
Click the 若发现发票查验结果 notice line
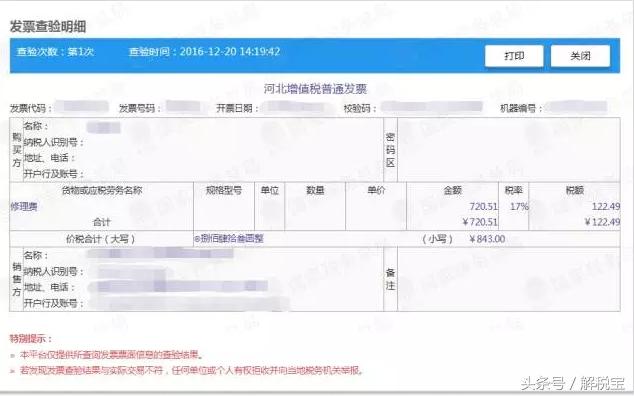coord(192,370)
